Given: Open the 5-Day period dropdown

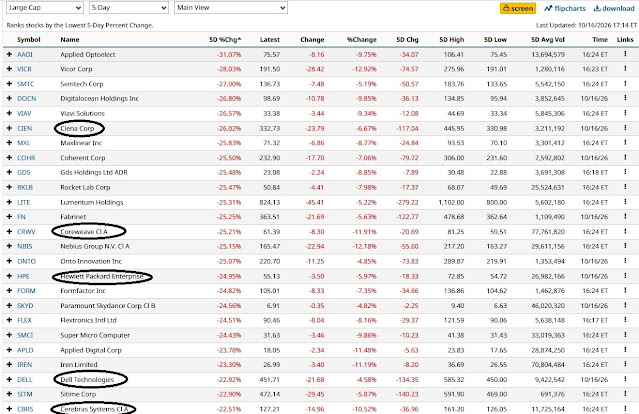Looking at the screenshot, I should [129, 8].
